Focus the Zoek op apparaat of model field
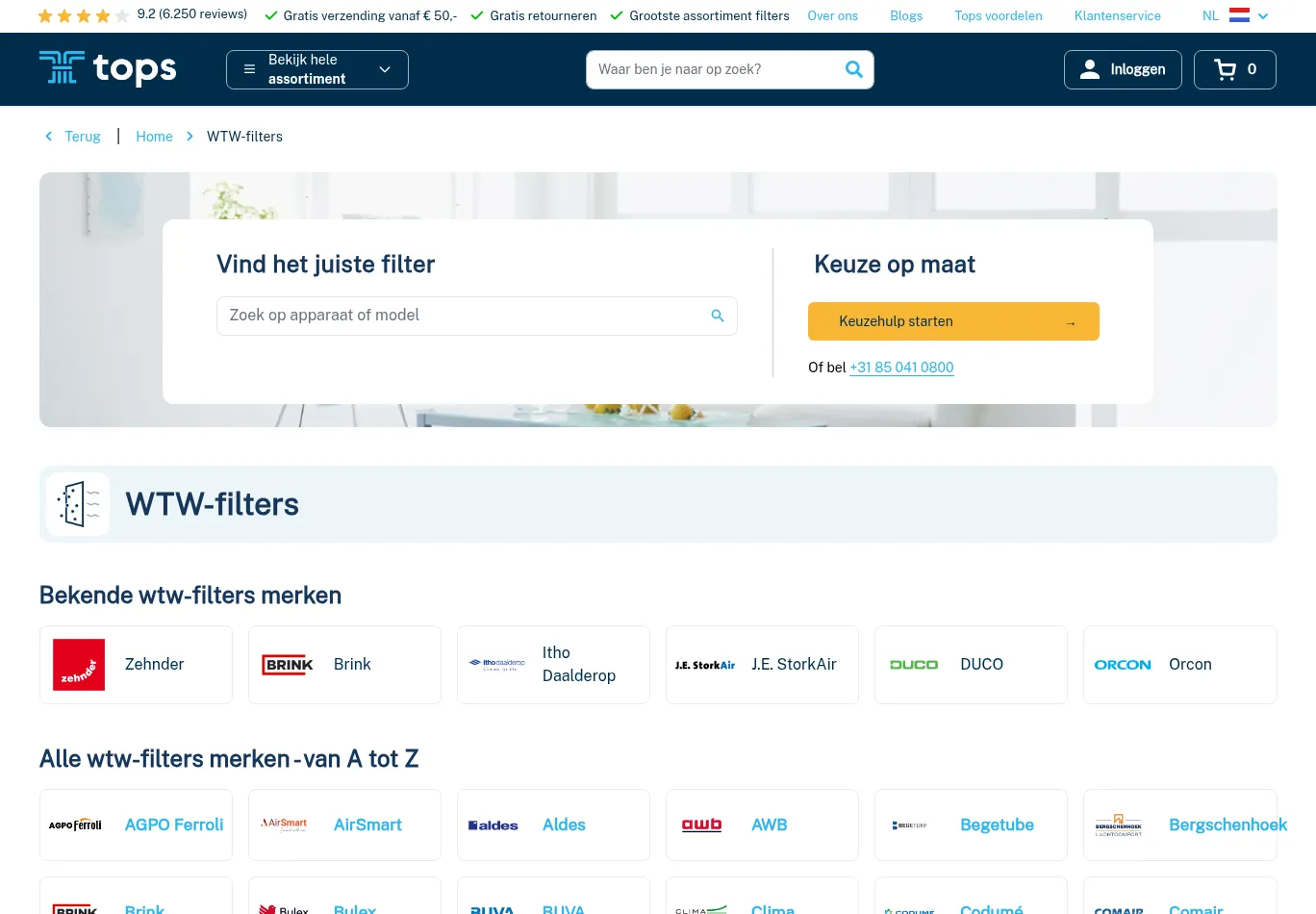Viewport: 1316px width, 914px height. click(462, 316)
